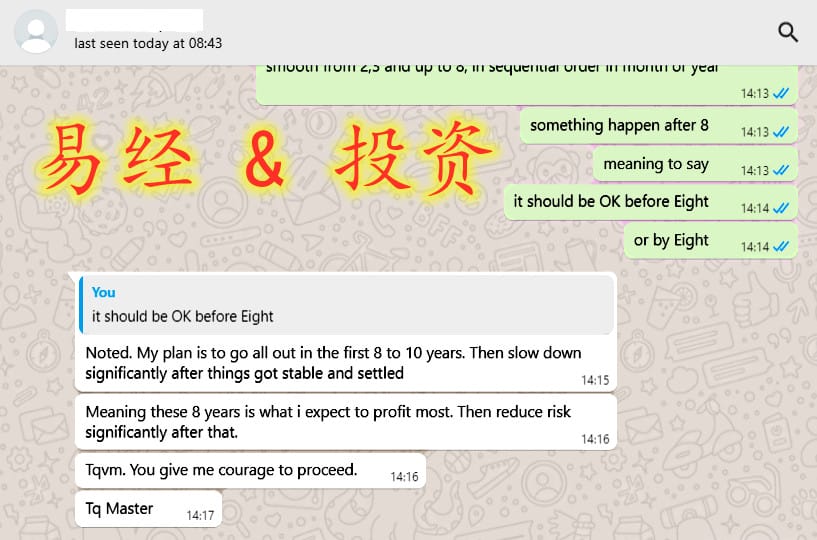The height and width of the screenshot is (540, 817).
Task: Click the double-tick on the top partial message
Action: 781,94
